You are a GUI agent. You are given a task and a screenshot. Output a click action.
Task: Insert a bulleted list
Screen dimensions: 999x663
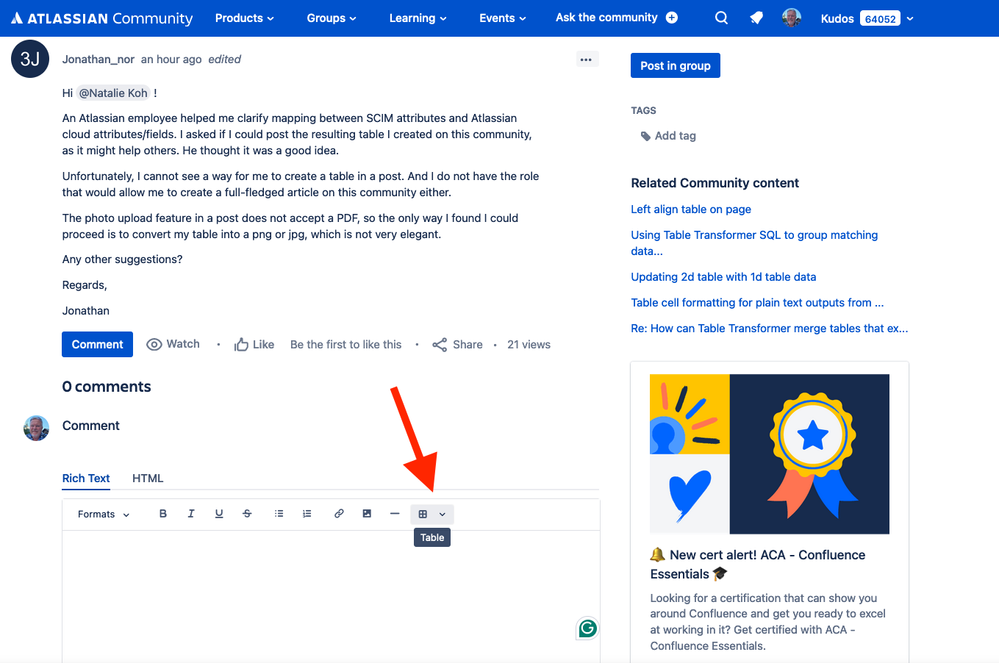[x=279, y=514]
